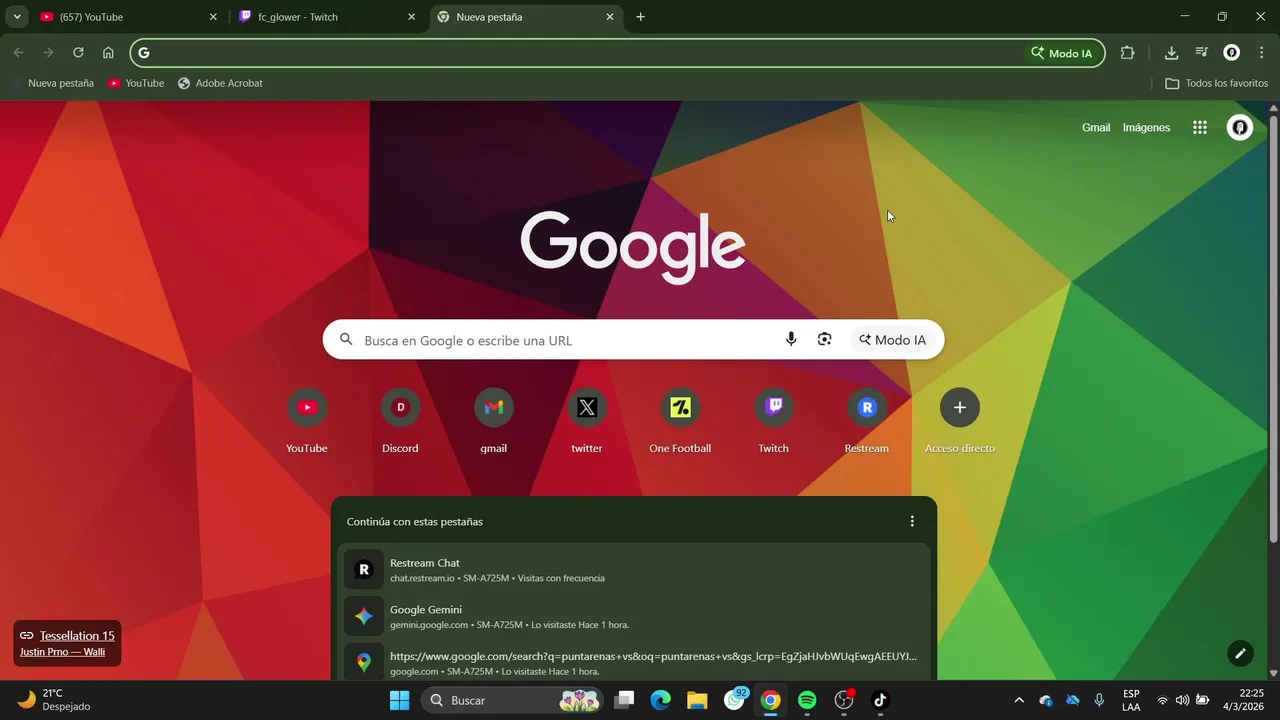
Task: Switch to the (657) YouTube tab
Action: tap(127, 17)
